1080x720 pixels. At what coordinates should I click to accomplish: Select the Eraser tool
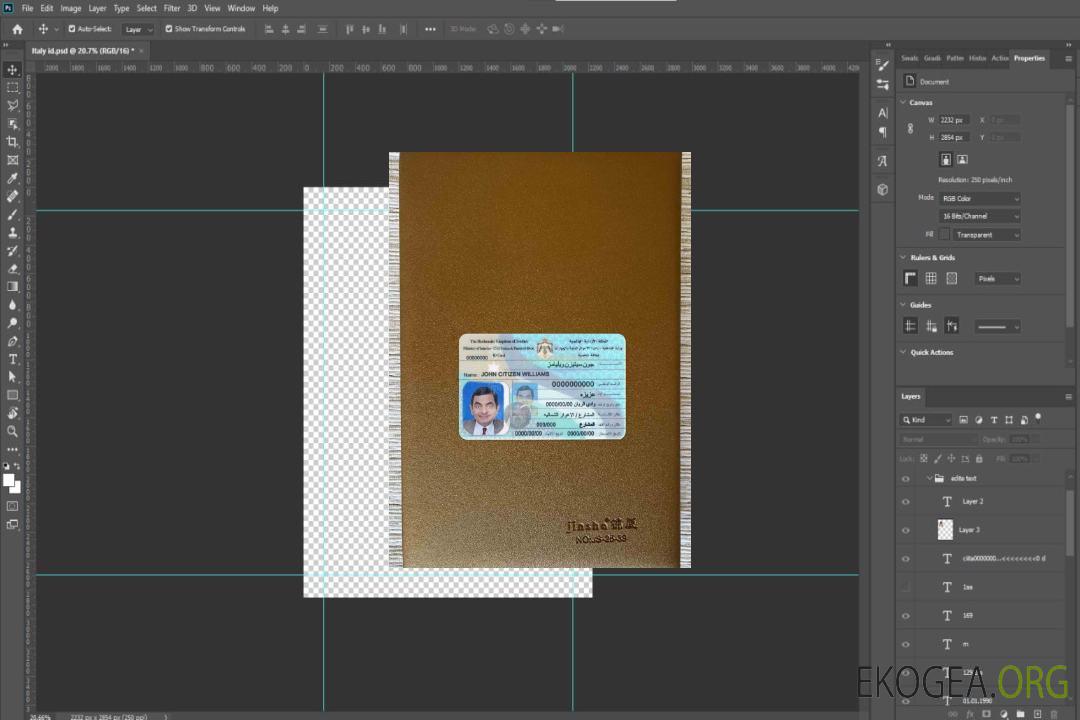[x=13, y=268]
